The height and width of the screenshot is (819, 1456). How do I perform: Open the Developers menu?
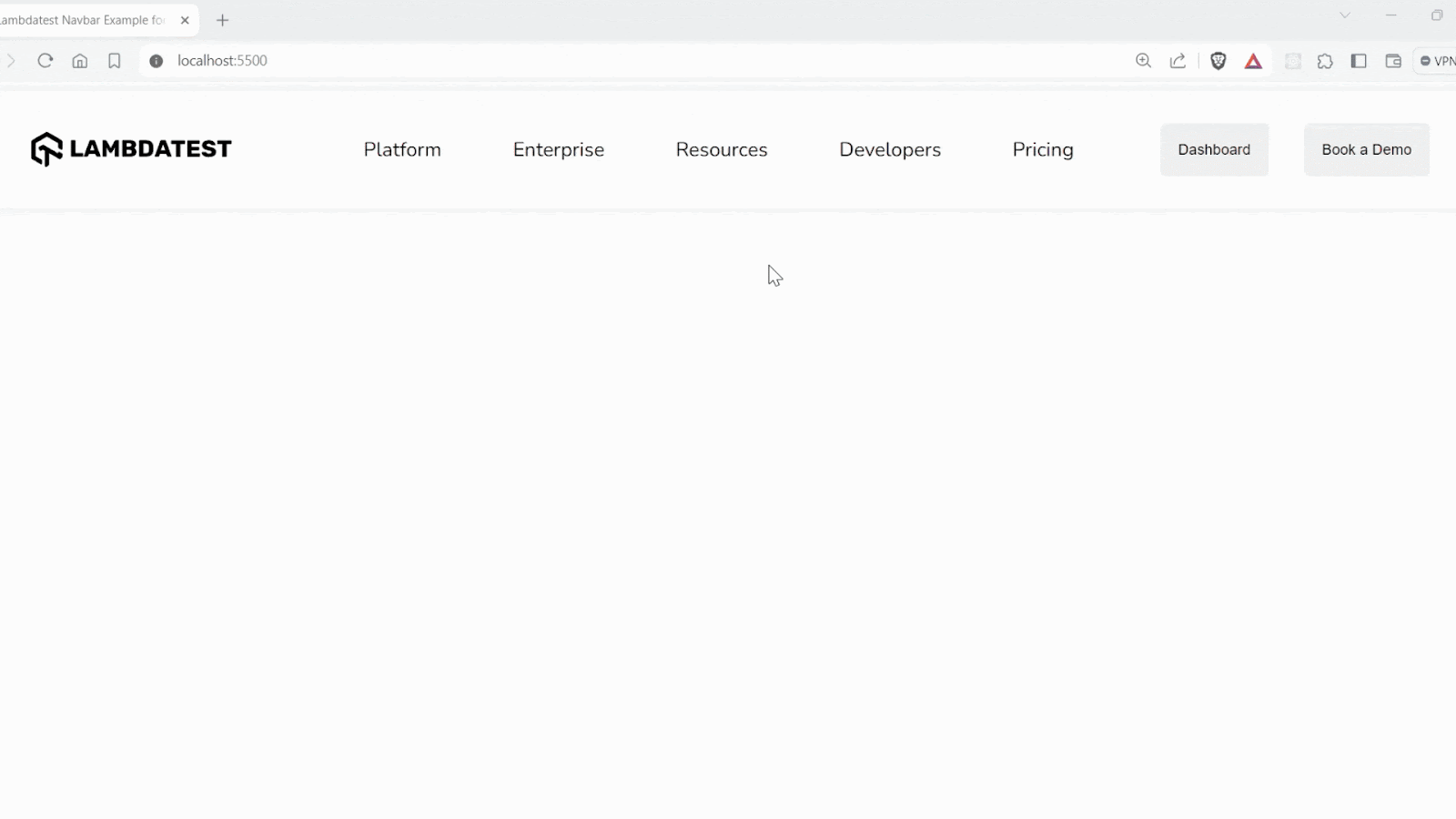point(890,149)
